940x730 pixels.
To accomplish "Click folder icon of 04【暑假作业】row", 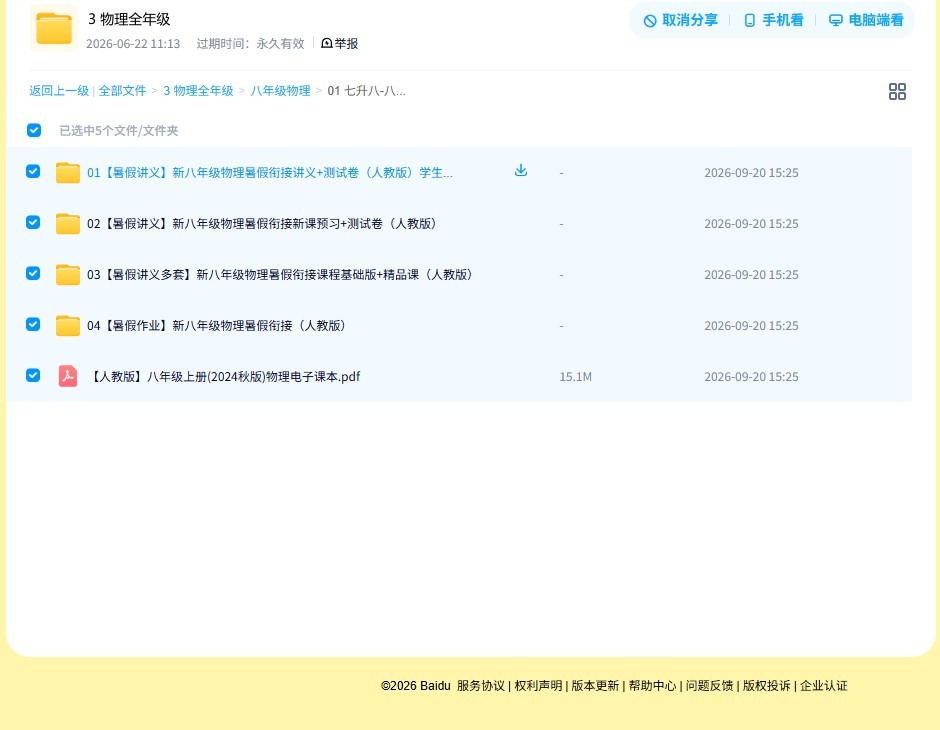I will (x=68, y=325).
